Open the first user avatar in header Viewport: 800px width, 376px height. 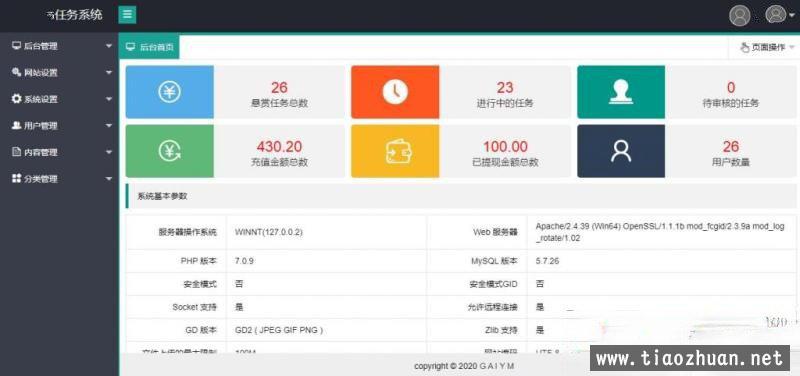(x=739, y=15)
